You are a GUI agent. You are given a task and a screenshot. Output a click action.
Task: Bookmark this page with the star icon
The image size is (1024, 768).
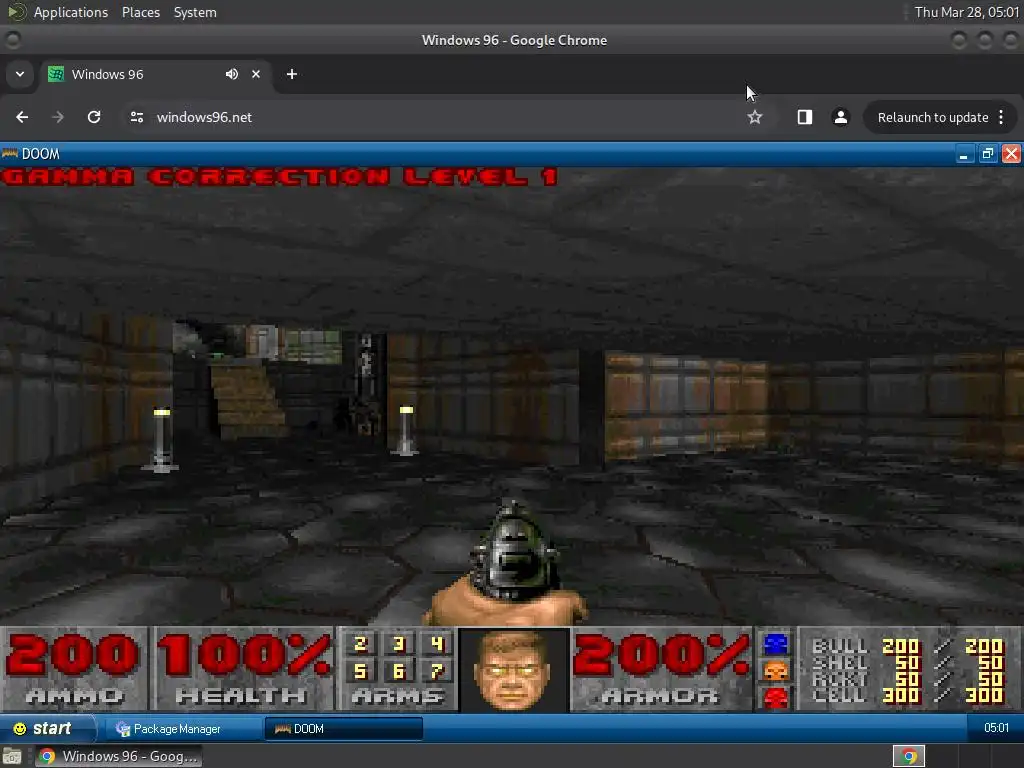[x=755, y=117]
